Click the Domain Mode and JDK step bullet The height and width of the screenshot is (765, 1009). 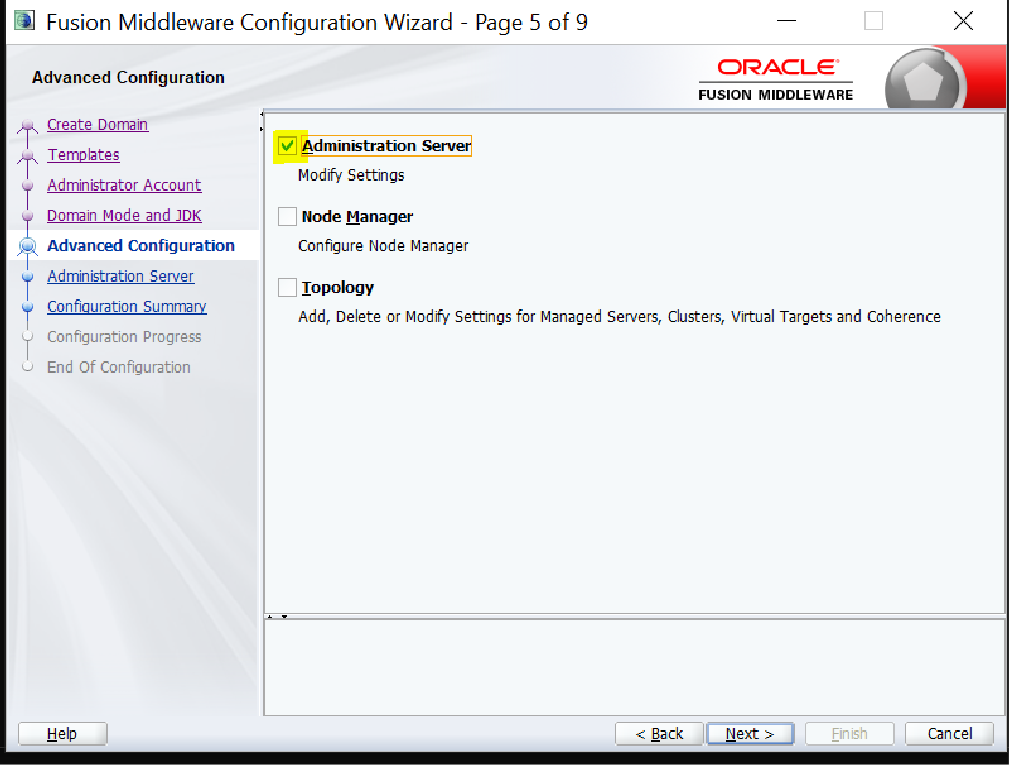[x=28, y=217]
